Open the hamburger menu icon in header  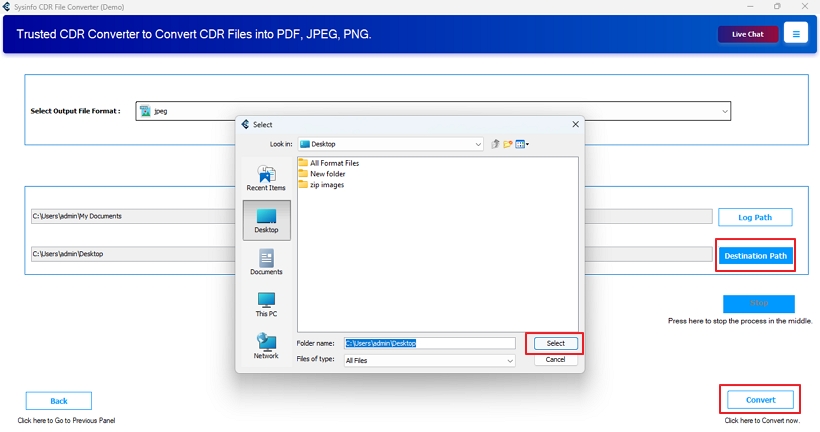795,34
